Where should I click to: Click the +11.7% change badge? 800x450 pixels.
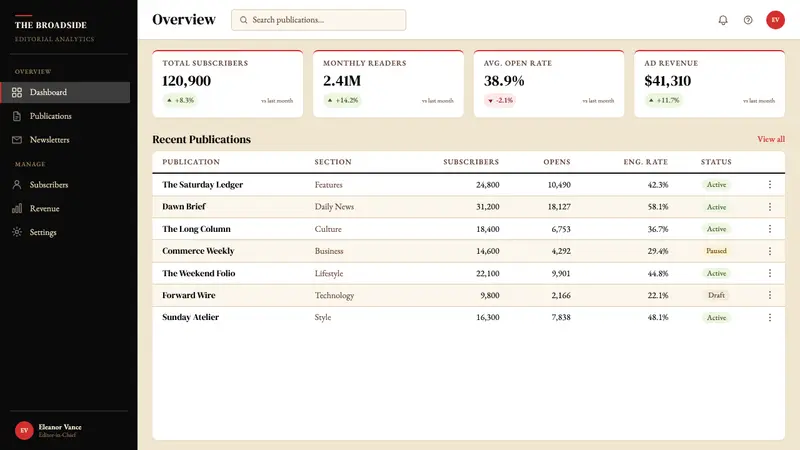[664, 101]
